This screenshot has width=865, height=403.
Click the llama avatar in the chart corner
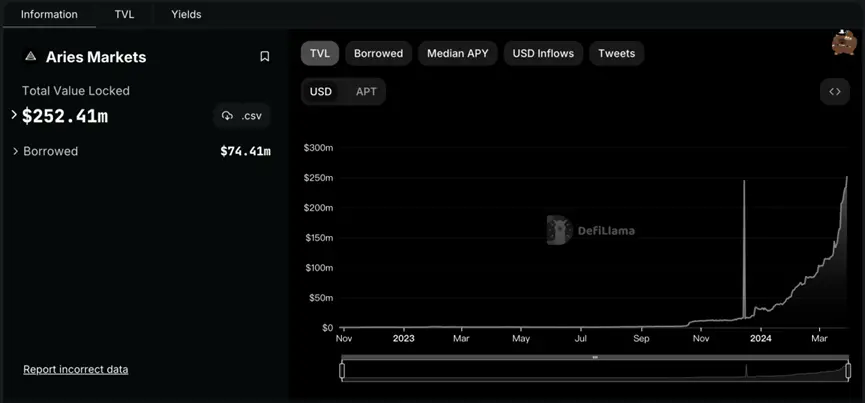point(843,42)
